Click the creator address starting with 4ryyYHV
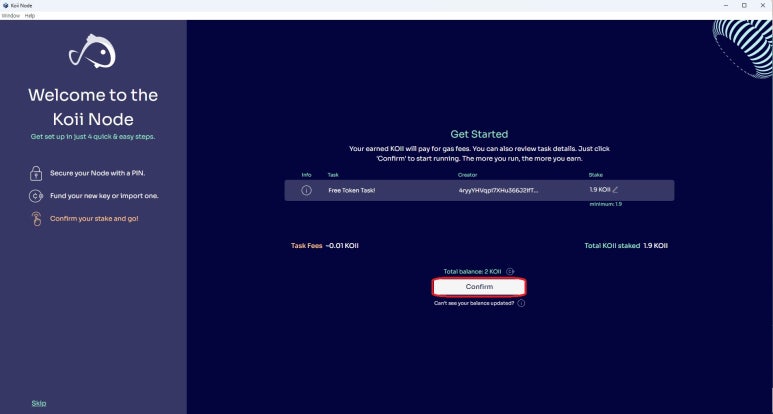 point(498,190)
